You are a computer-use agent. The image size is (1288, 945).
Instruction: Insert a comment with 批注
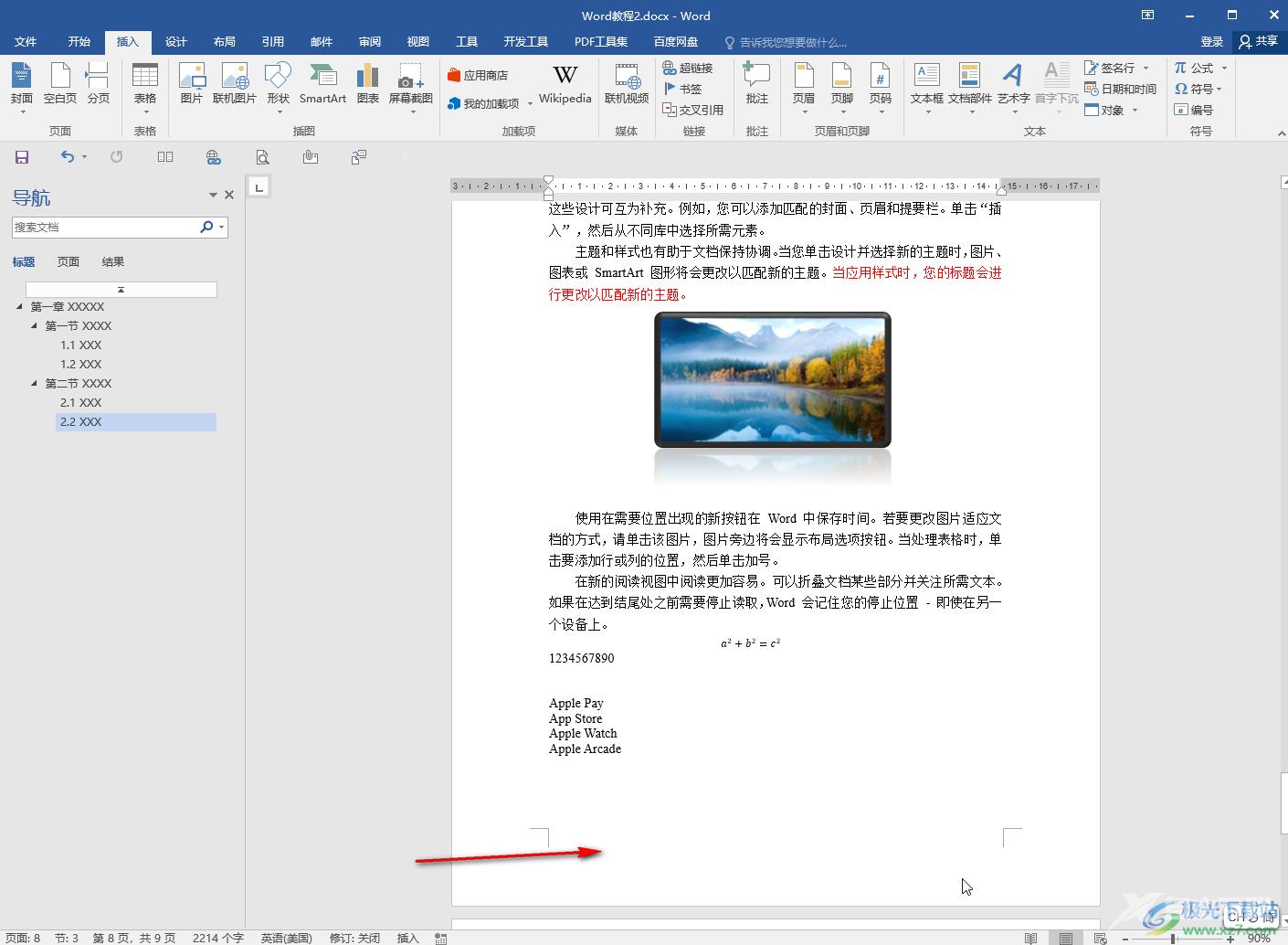(757, 85)
